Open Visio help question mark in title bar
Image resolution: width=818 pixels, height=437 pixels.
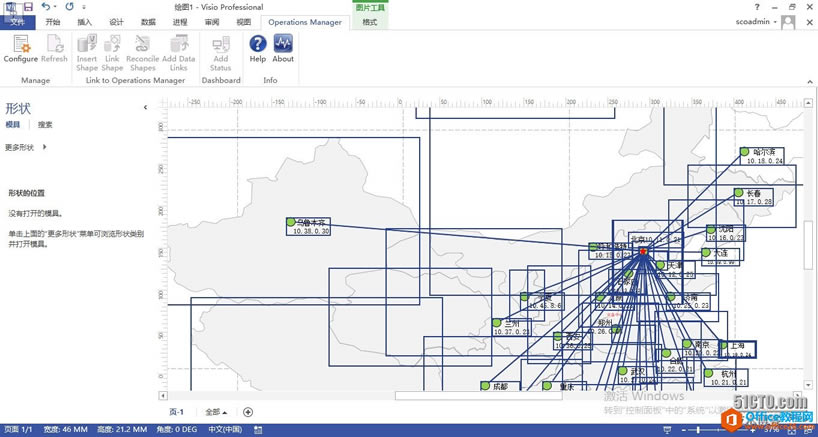coord(757,7)
